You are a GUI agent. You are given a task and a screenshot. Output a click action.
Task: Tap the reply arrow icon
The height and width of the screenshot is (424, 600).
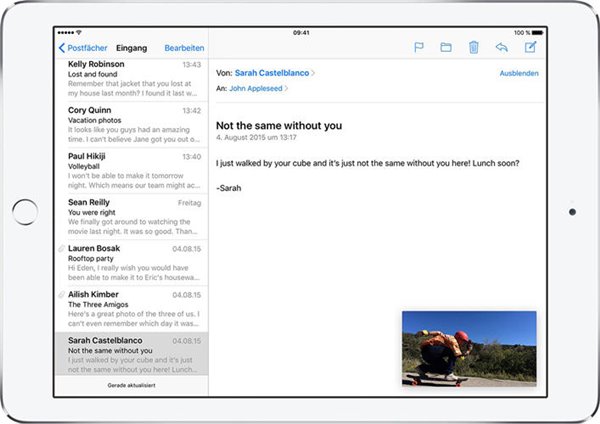(502, 47)
